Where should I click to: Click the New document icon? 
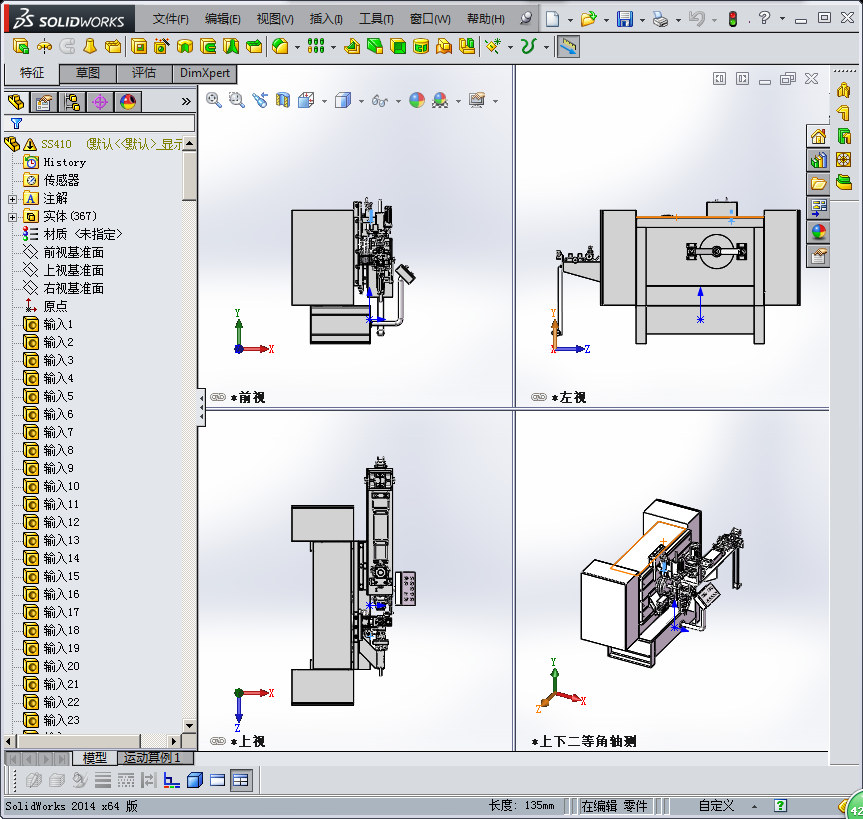tap(553, 19)
